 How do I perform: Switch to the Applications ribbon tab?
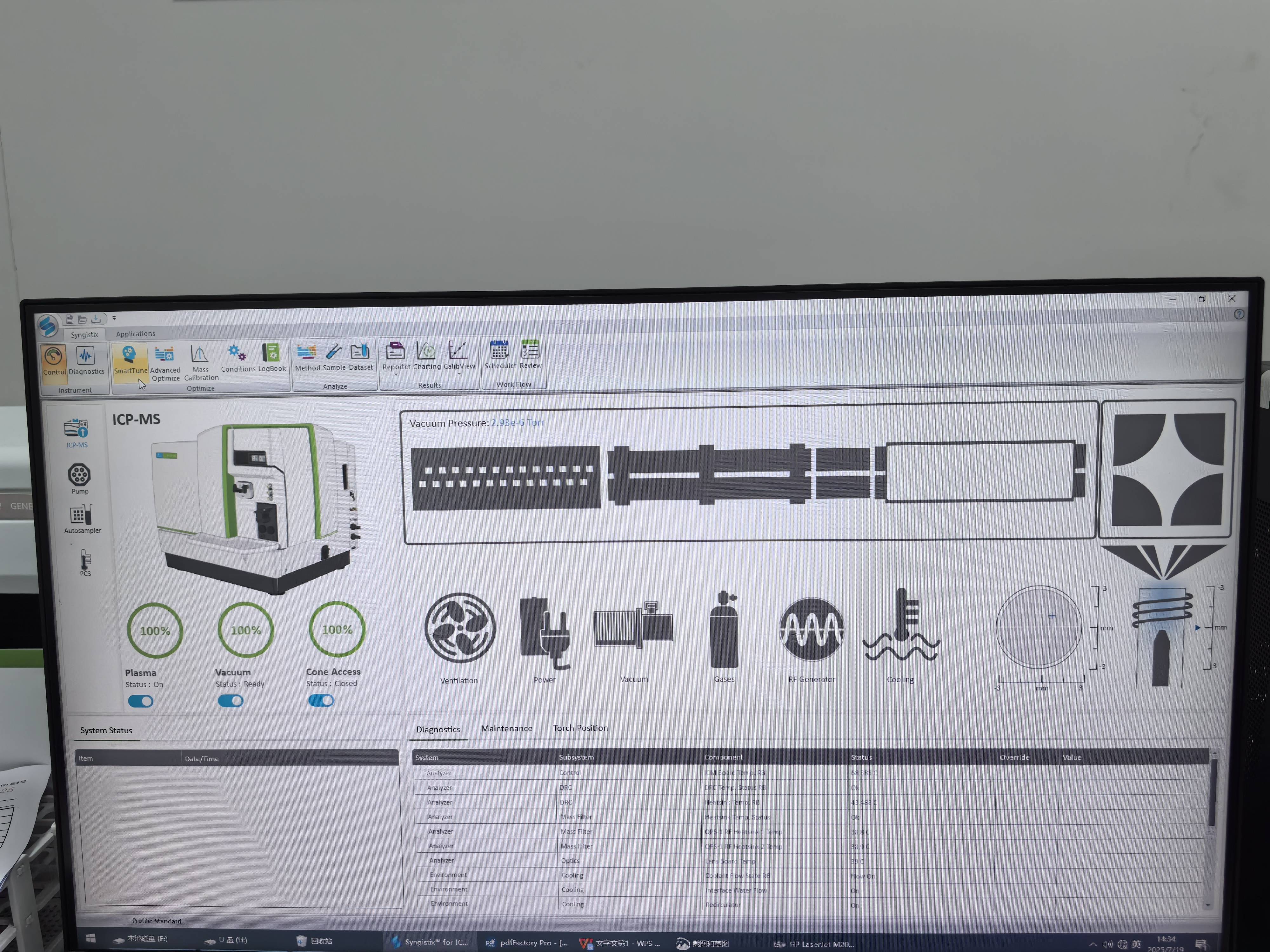(x=136, y=334)
